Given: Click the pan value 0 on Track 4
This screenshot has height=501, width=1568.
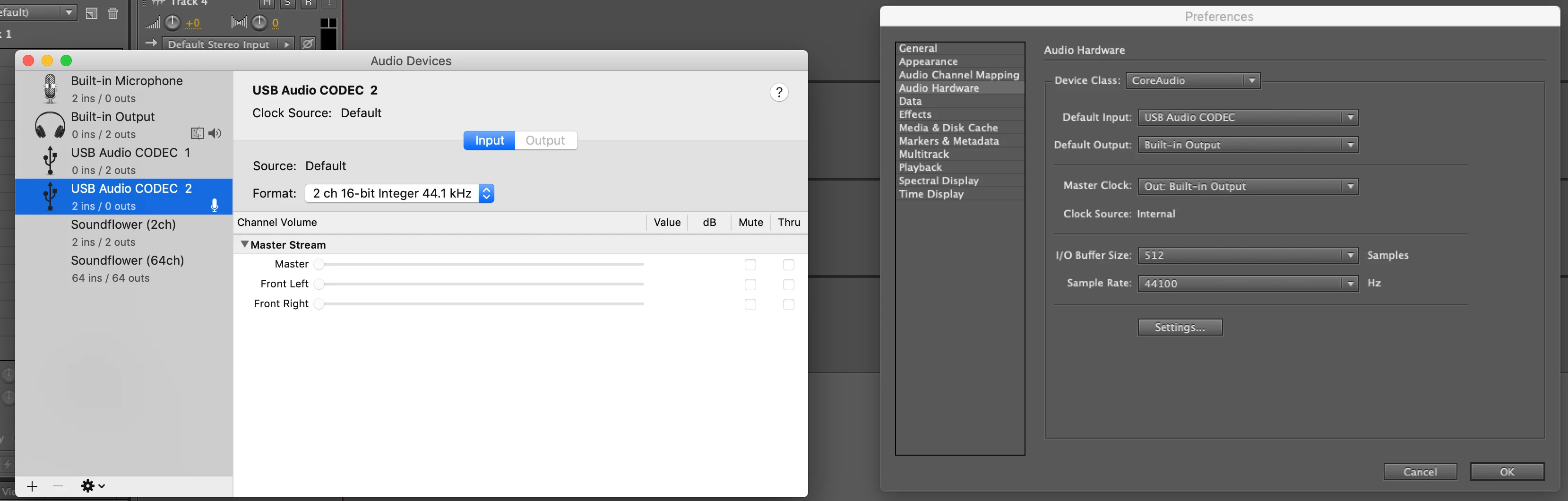Looking at the screenshot, I should coord(276,23).
